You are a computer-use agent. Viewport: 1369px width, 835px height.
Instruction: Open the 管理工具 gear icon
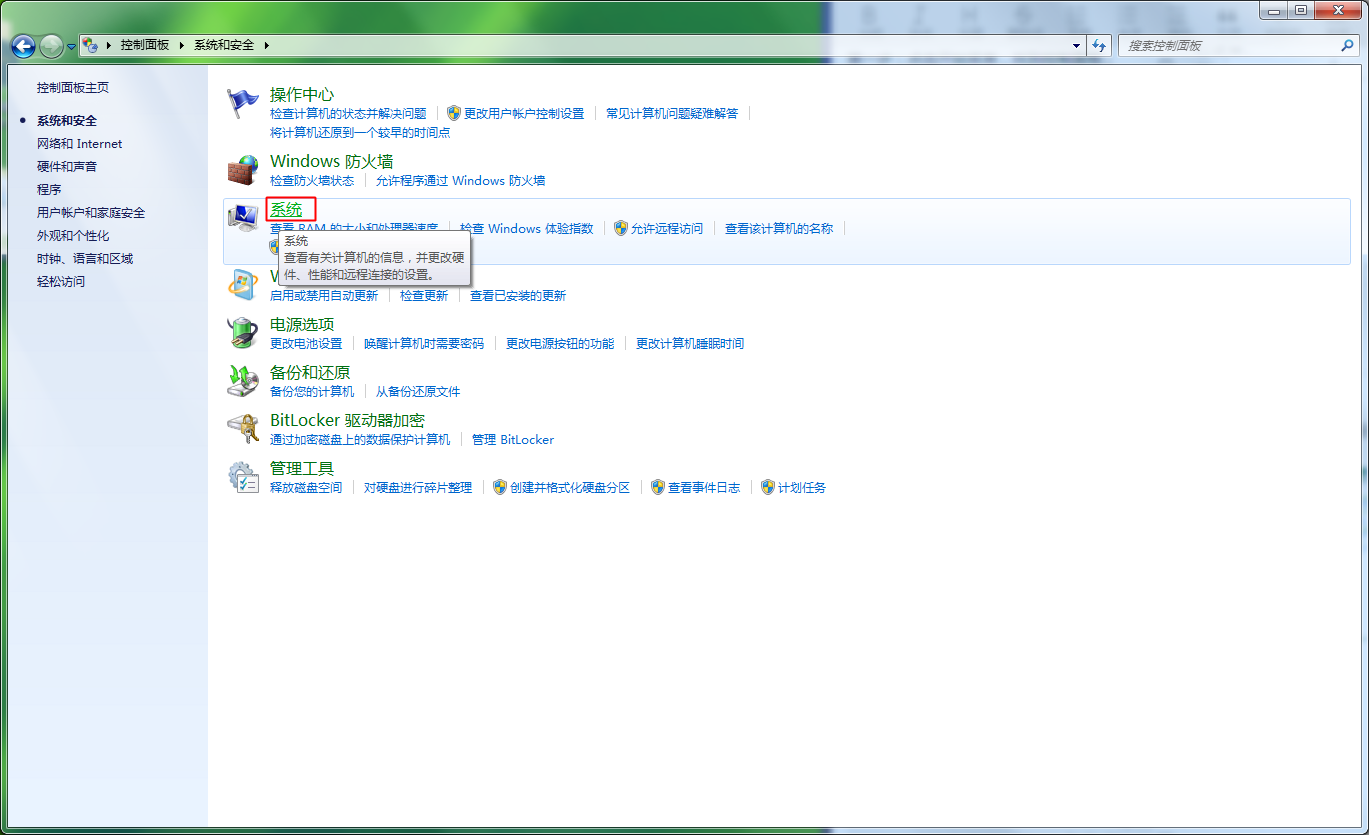click(243, 477)
